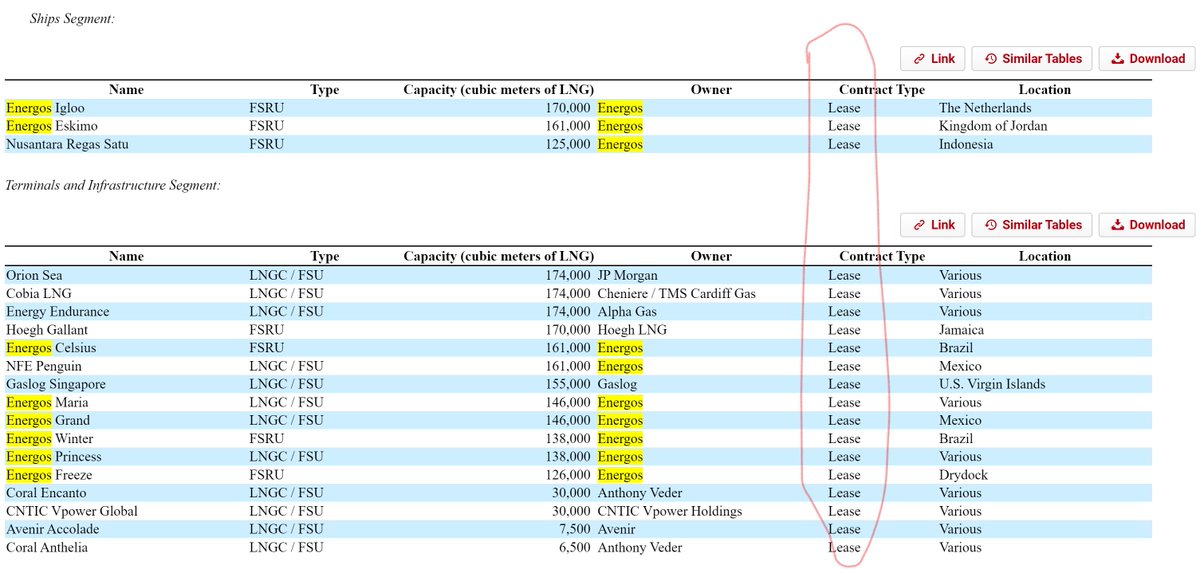The image size is (1200, 569).
Task: Click the 'Gaslog' owner cell
Action: pos(616,384)
